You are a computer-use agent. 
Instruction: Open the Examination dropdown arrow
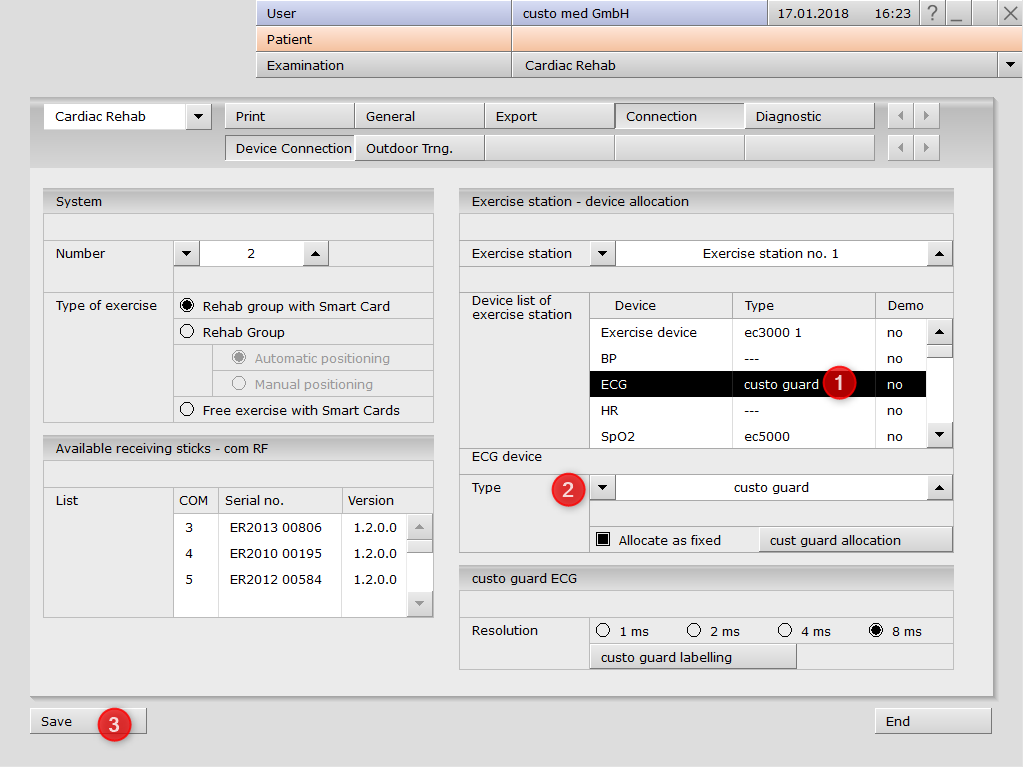point(1010,65)
